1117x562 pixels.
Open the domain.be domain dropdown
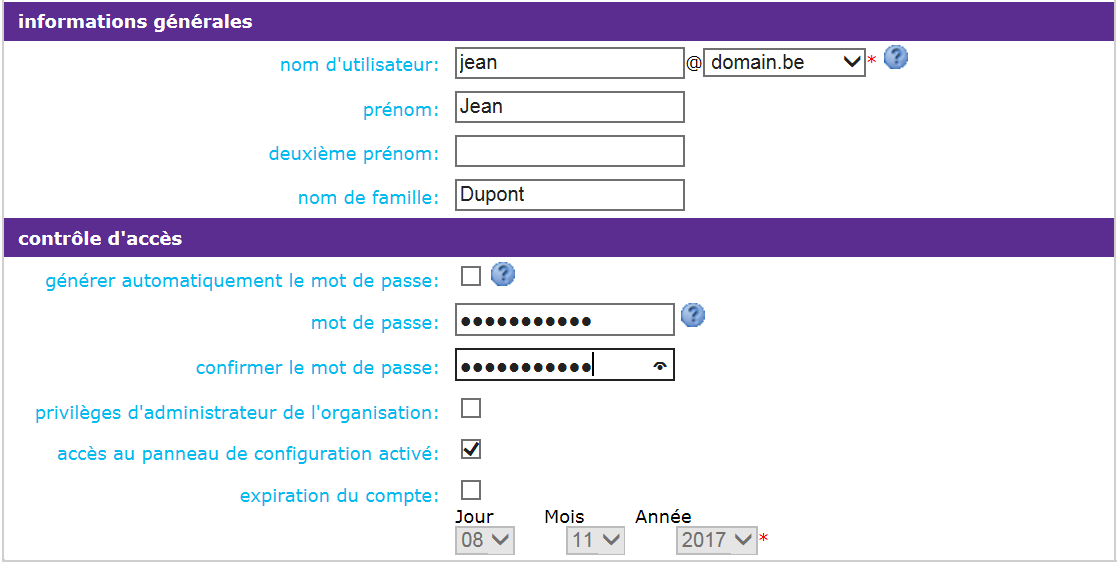pyautogui.click(x=785, y=63)
